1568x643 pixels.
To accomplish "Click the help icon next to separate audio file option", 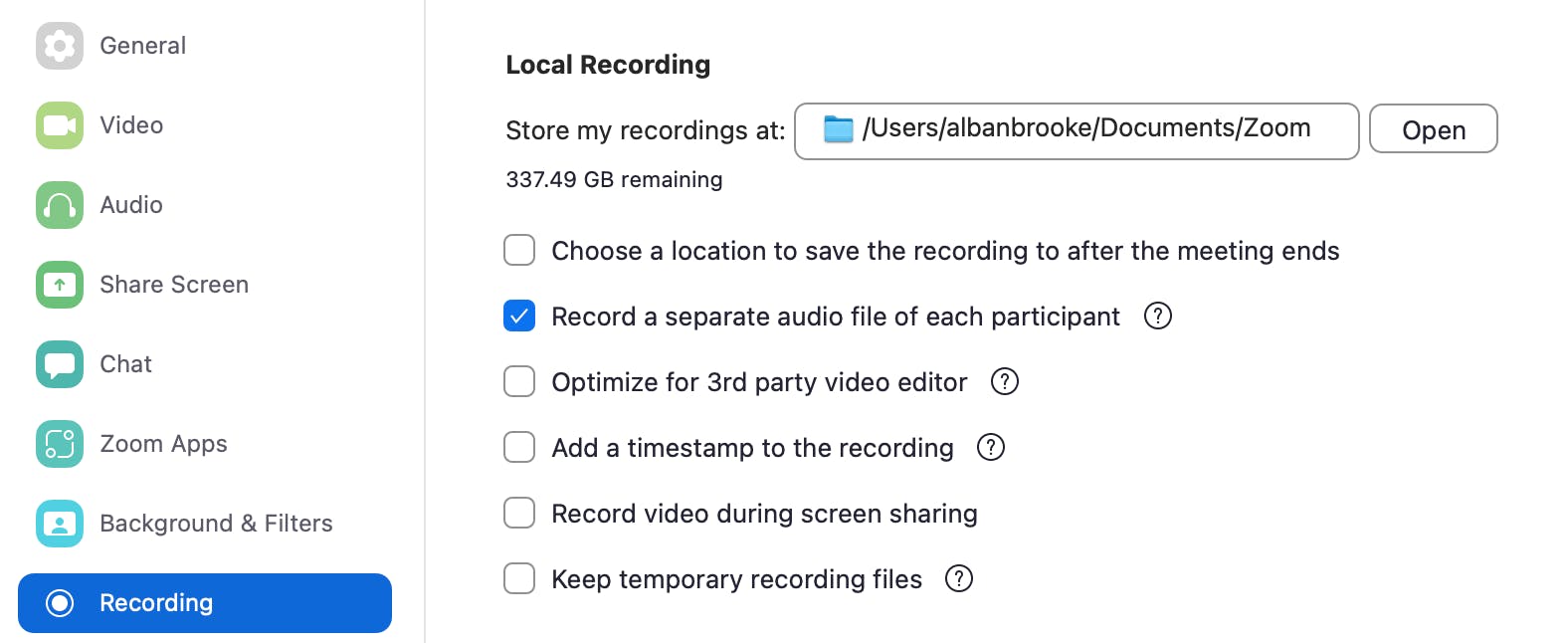I will pos(1157,316).
